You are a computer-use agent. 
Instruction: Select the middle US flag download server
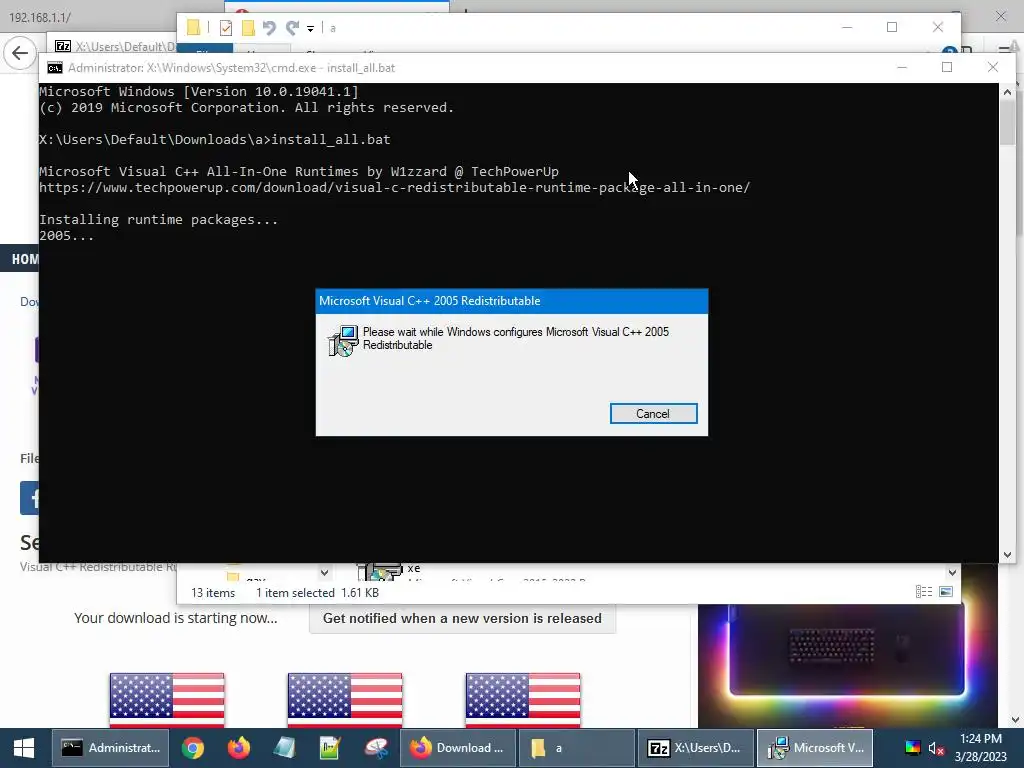[x=345, y=700]
